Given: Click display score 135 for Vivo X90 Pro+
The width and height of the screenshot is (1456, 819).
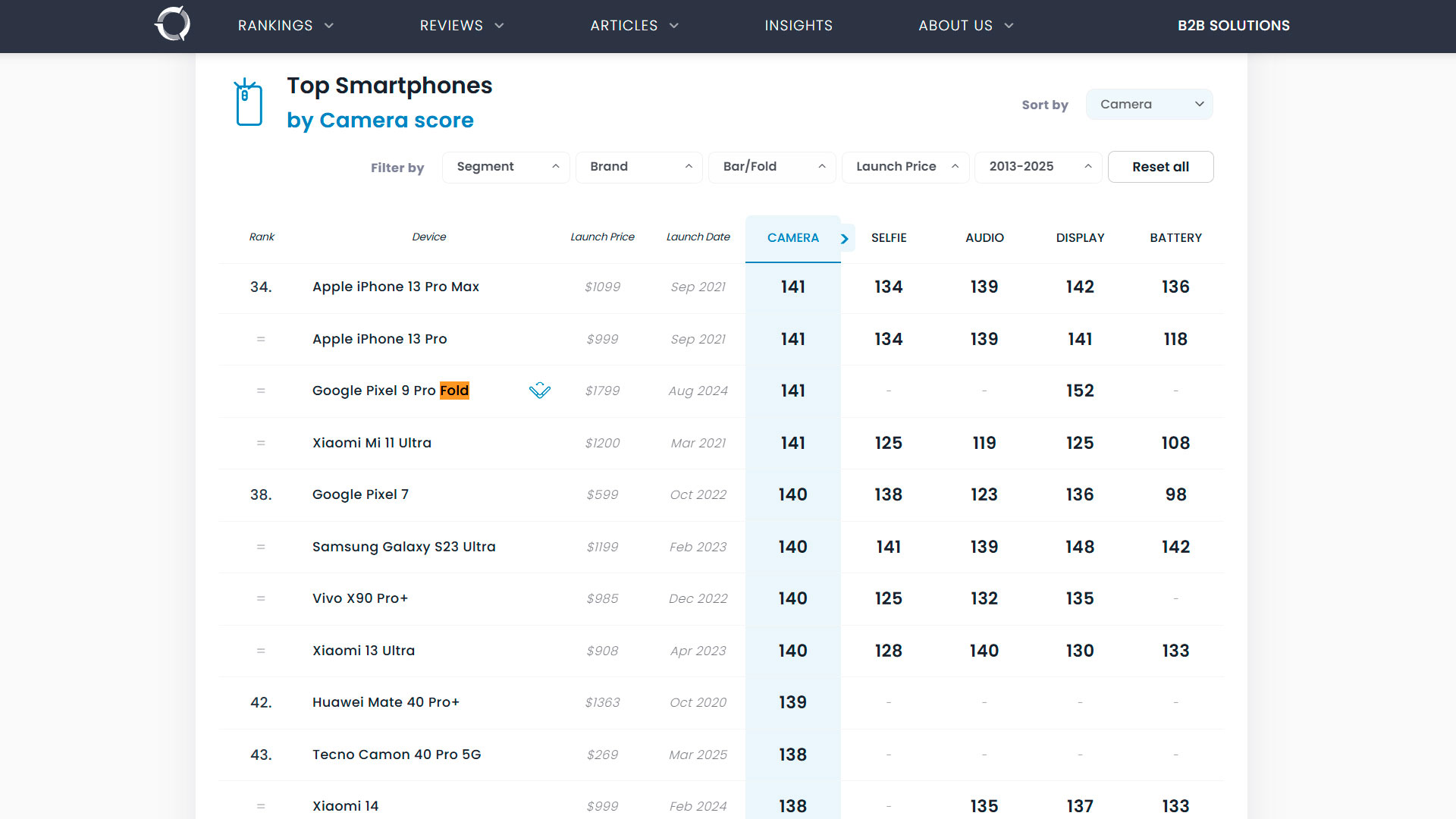Looking at the screenshot, I should 1080,598.
